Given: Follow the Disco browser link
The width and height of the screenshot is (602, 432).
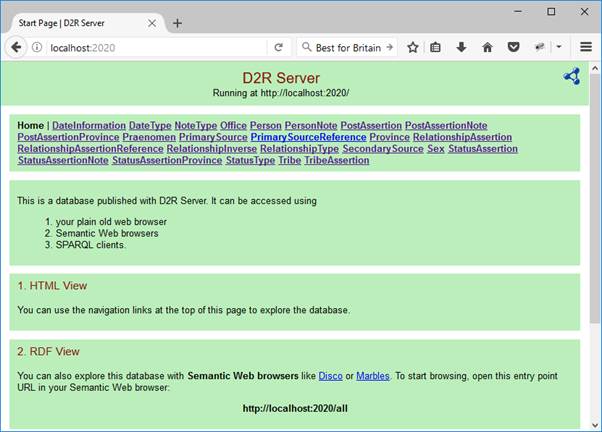Looking at the screenshot, I should (x=330, y=375).
